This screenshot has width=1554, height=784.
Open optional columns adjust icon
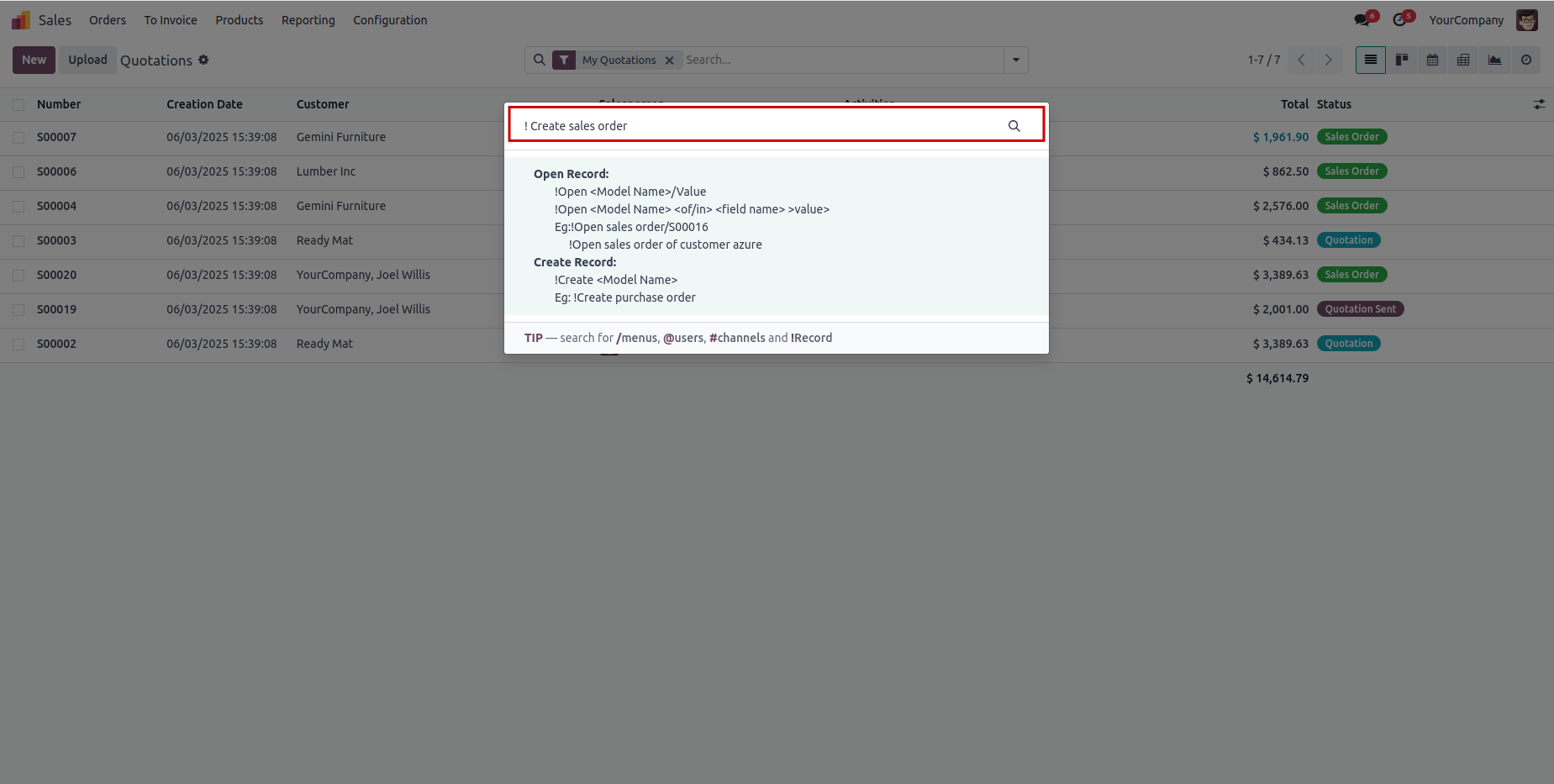point(1539,104)
